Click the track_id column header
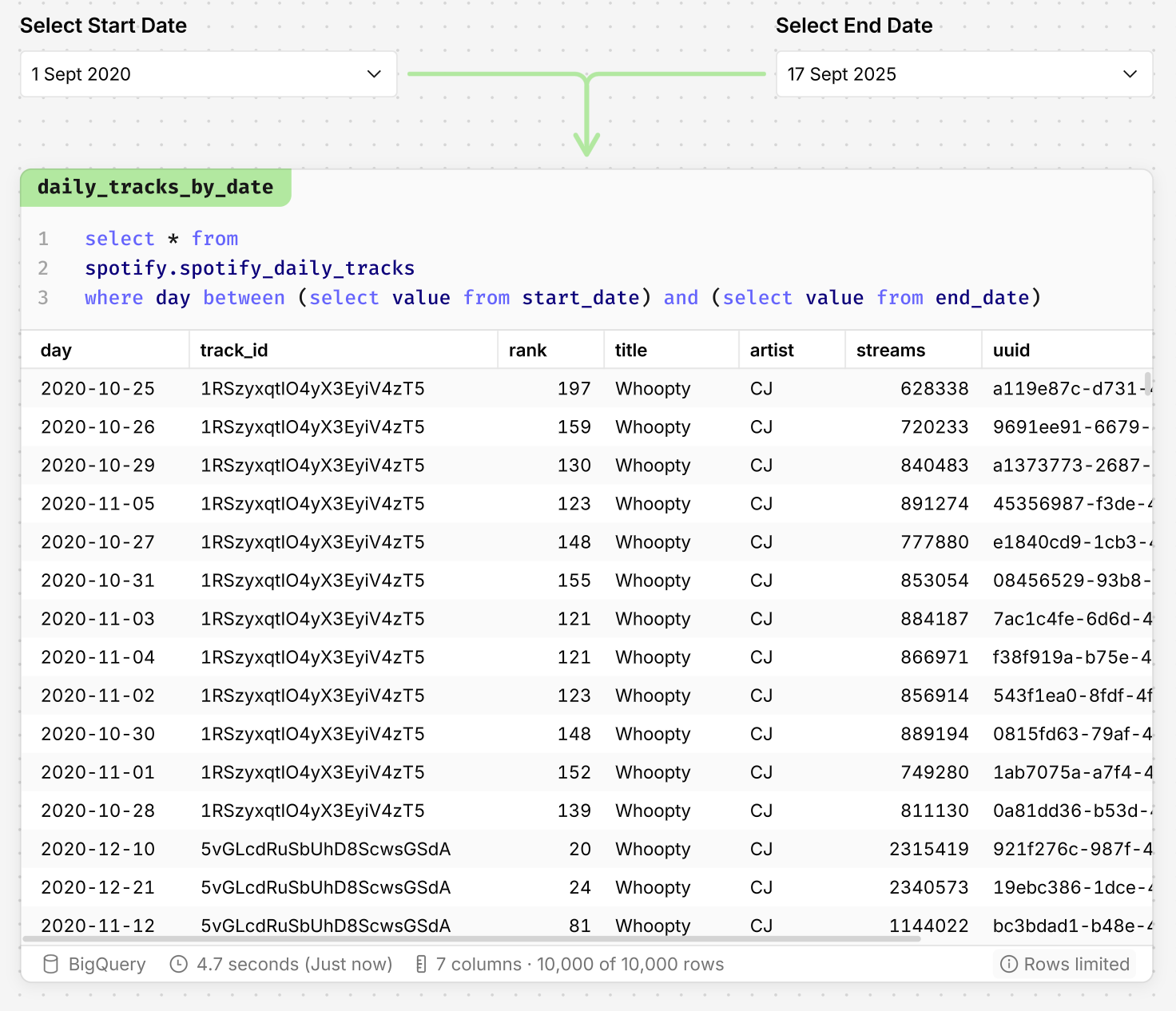 pos(234,351)
